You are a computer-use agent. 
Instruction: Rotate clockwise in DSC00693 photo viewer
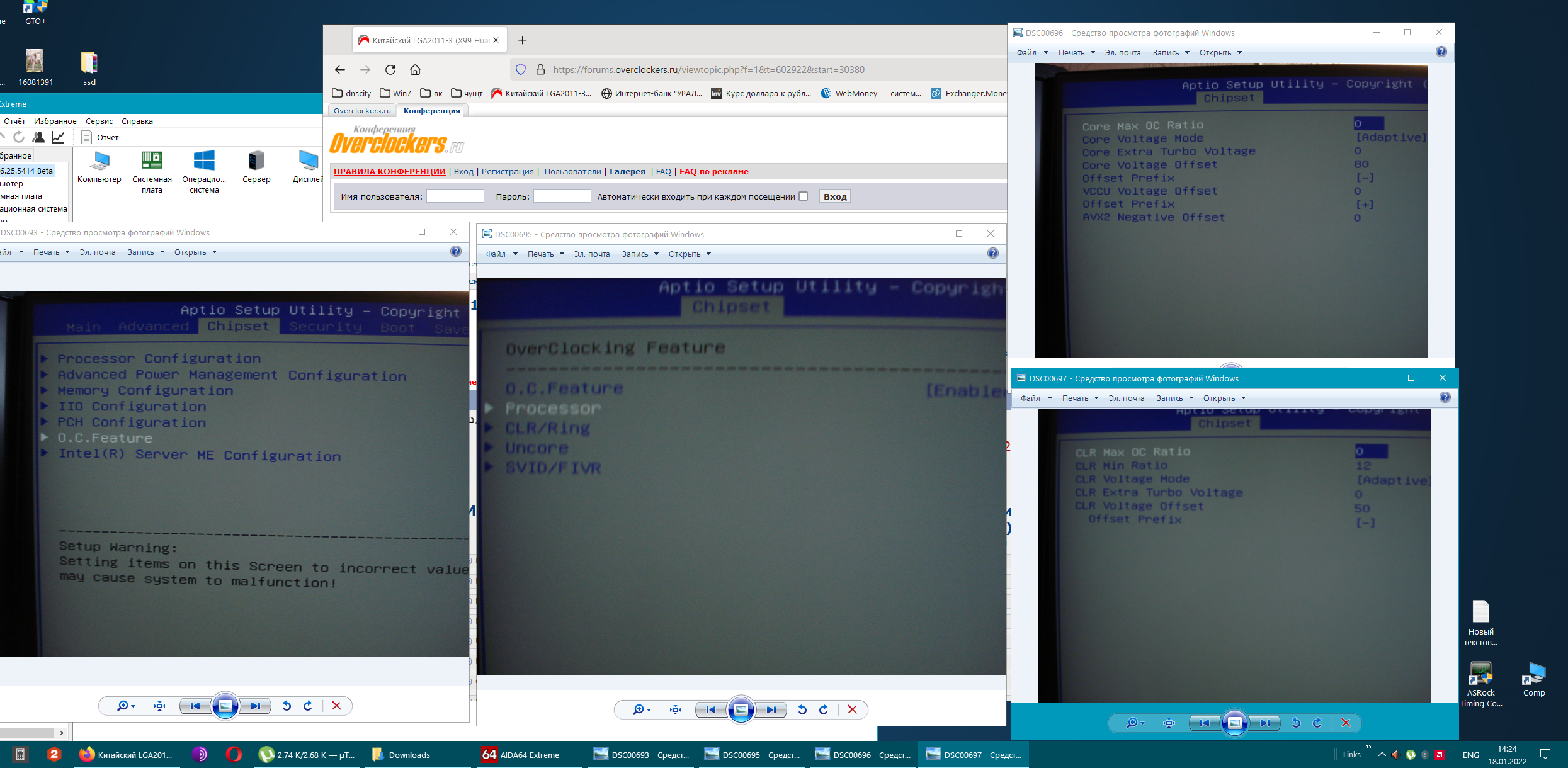[x=308, y=706]
